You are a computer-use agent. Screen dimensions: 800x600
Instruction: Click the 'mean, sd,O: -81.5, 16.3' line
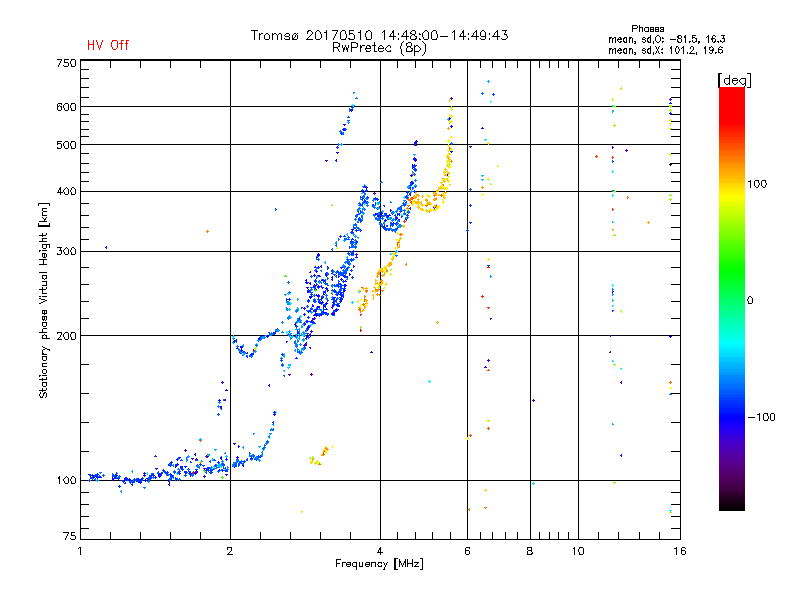[666, 39]
